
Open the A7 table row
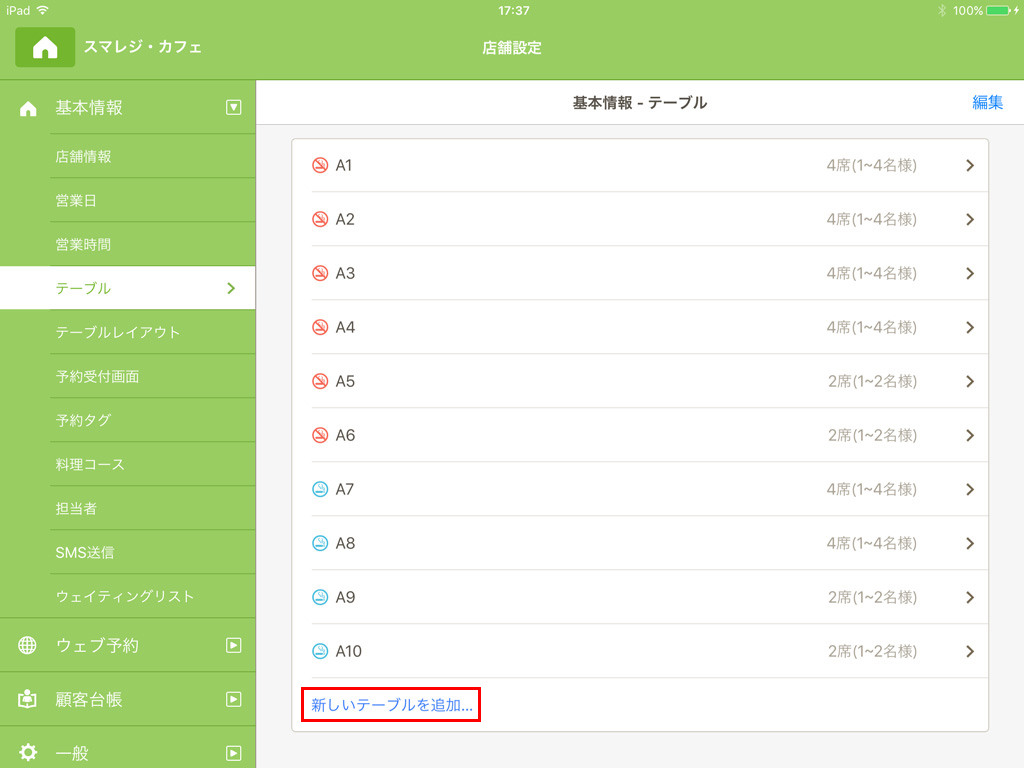click(x=640, y=489)
